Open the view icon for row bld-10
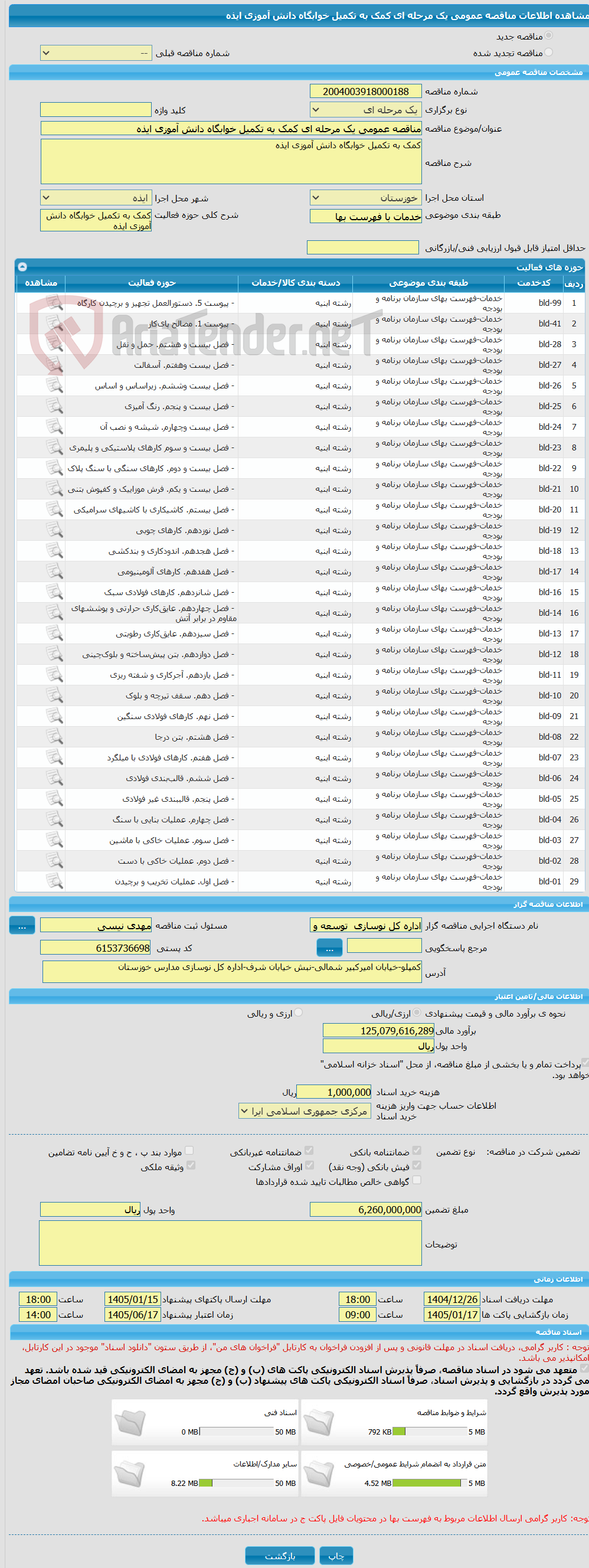The width and height of the screenshot is (589, 1568). (55, 695)
